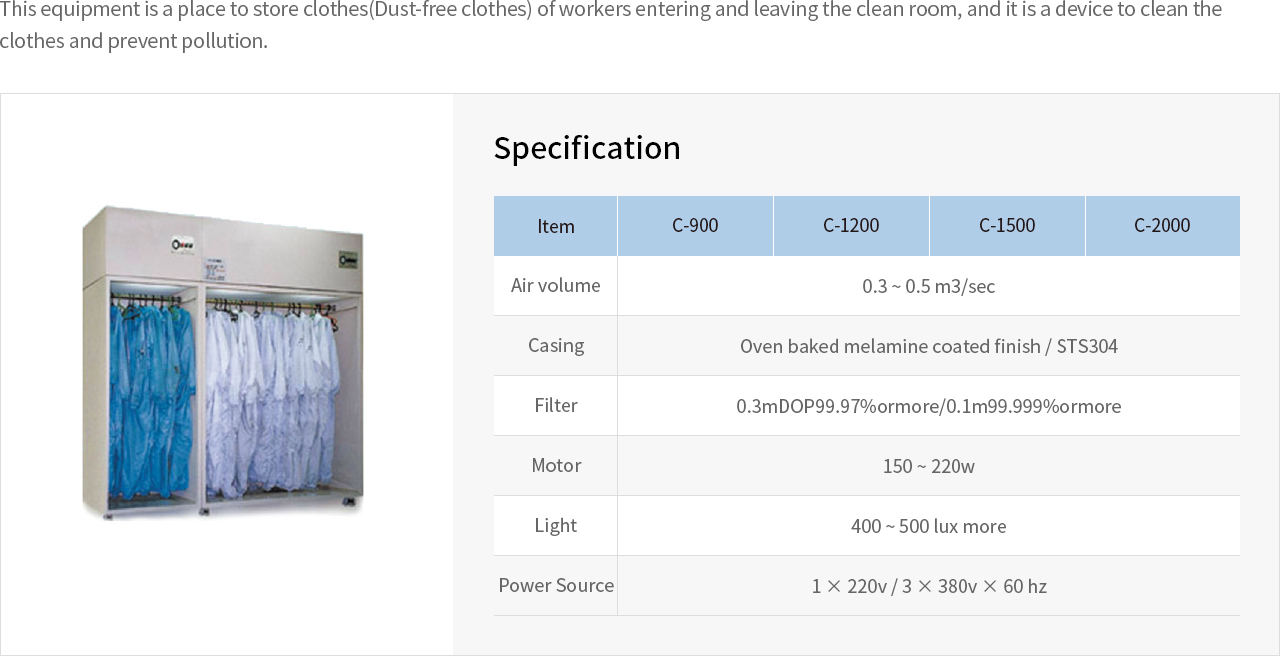Select the 150 ~ 220w motor value
1280x656 pixels.
click(928, 466)
